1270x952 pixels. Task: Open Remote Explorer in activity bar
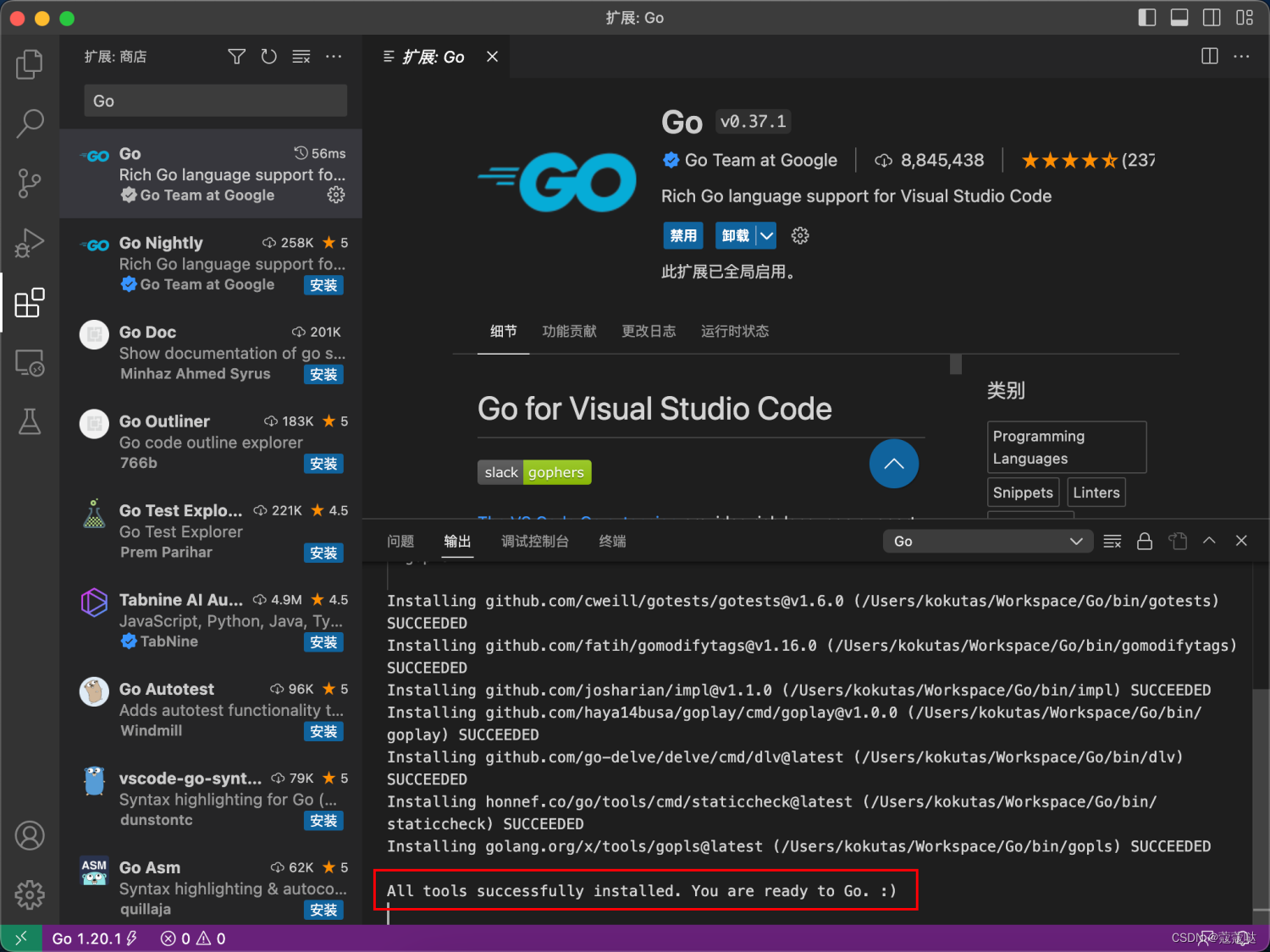(30, 362)
